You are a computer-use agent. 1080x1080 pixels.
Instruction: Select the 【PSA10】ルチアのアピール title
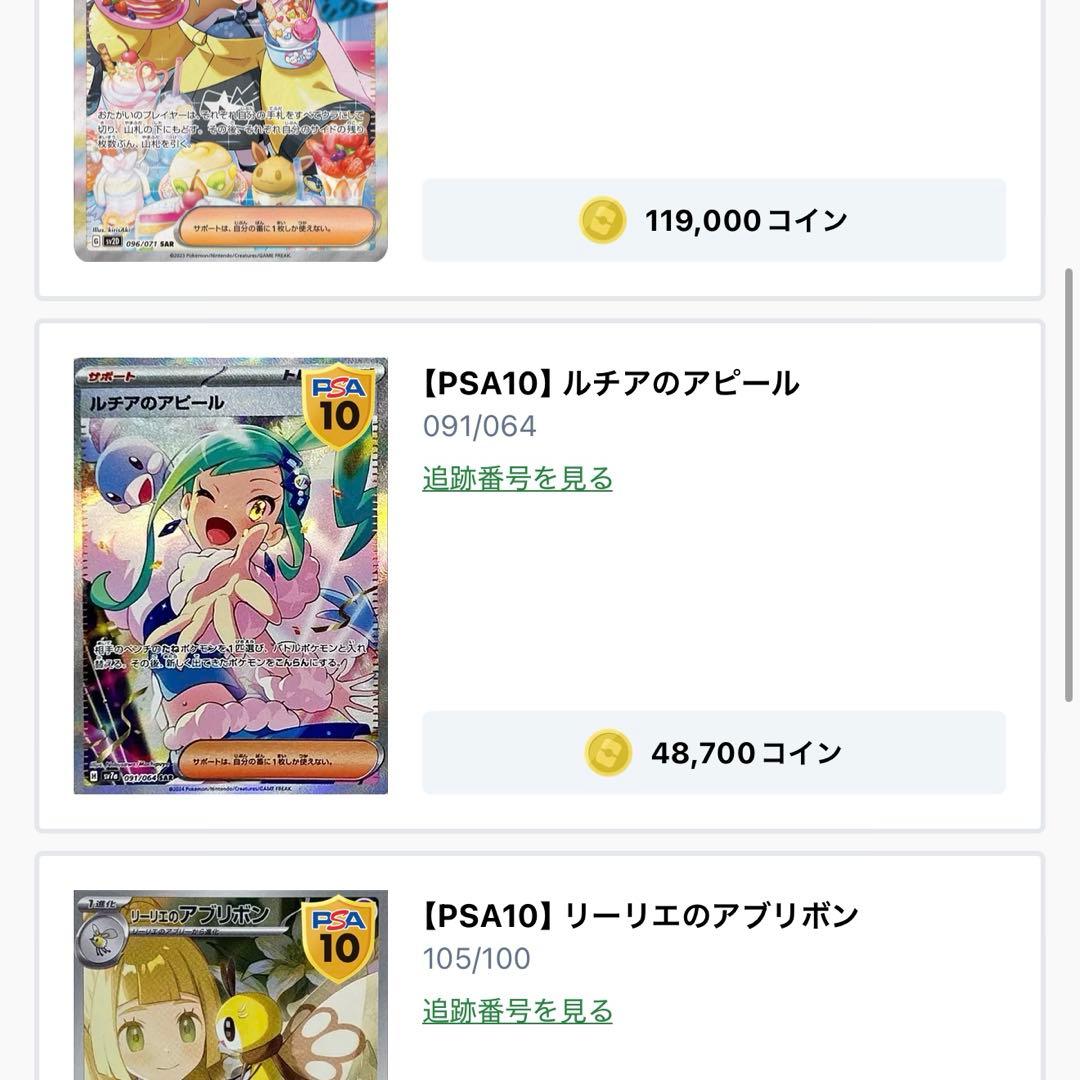point(608,382)
